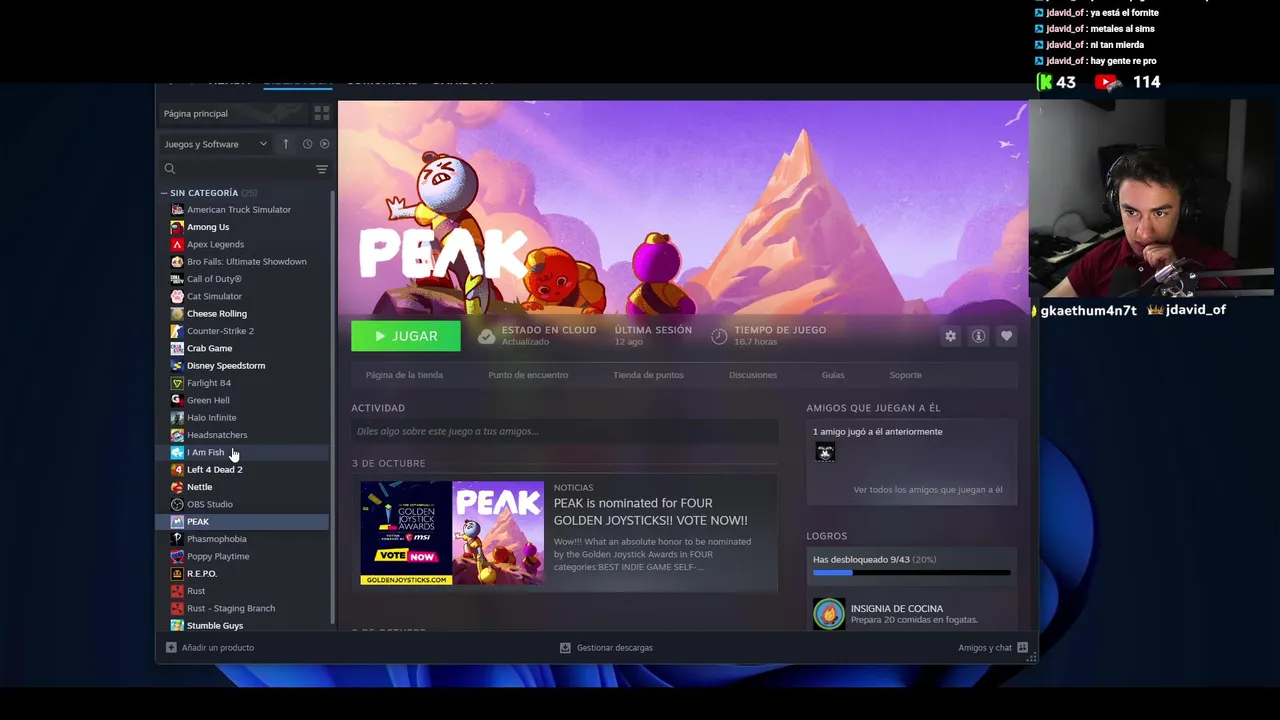
Task: Click the Añadir un producto label
Action: 218,648
